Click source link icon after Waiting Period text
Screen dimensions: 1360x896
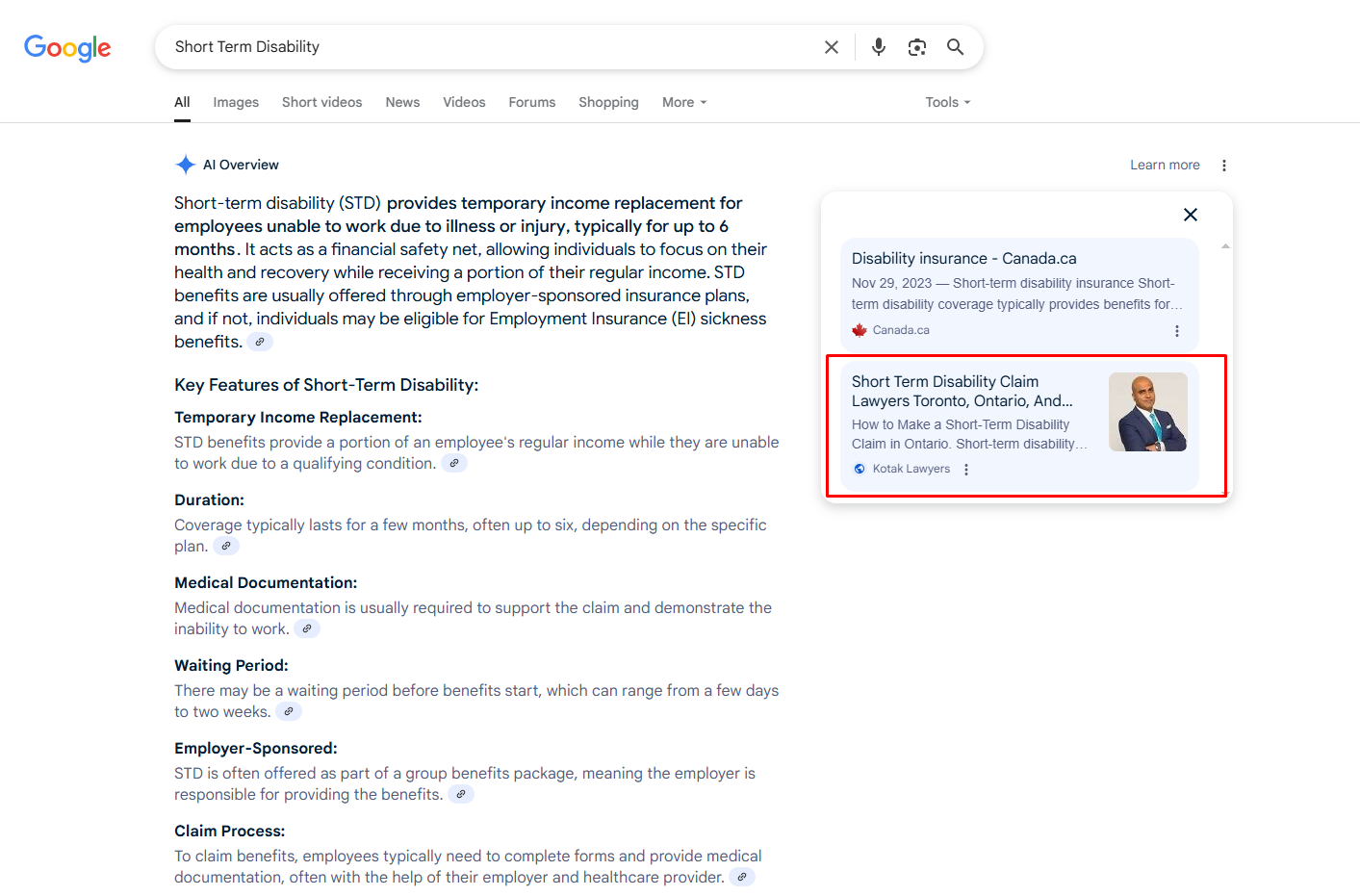pyautogui.click(x=289, y=712)
